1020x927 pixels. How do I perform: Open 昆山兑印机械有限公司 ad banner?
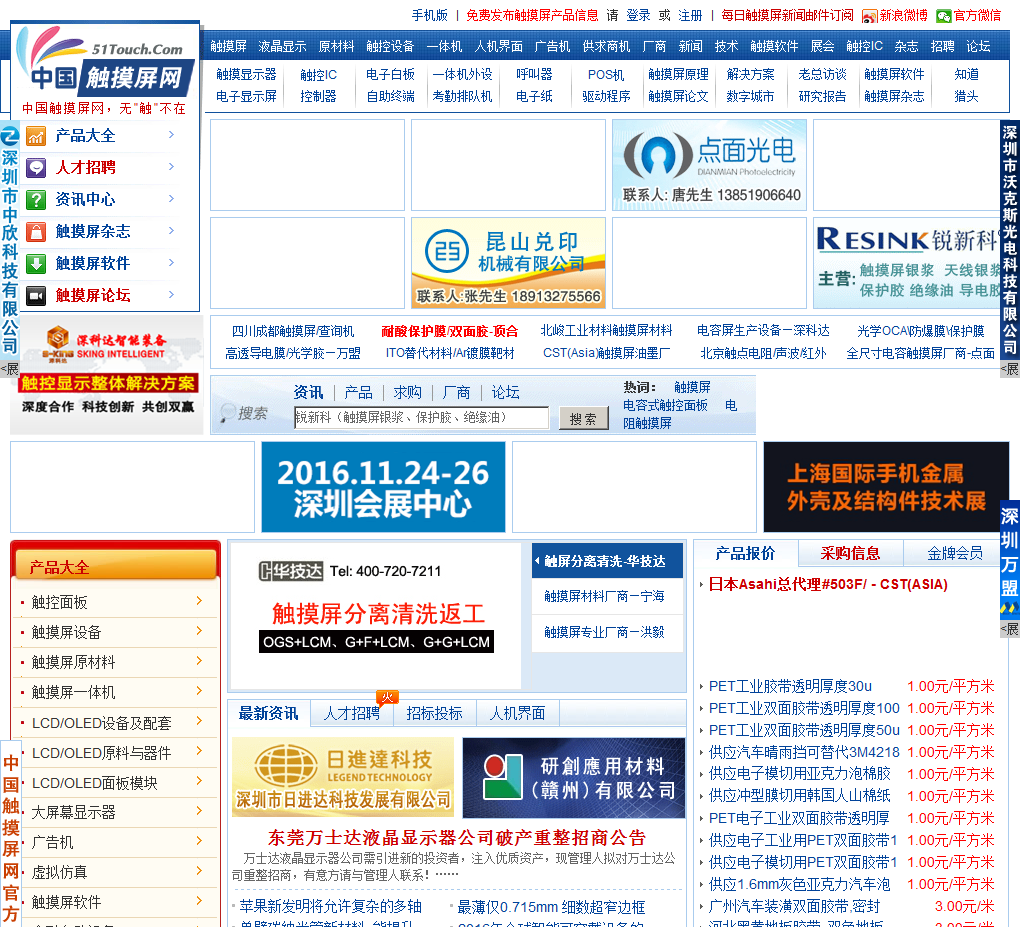coord(509,263)
